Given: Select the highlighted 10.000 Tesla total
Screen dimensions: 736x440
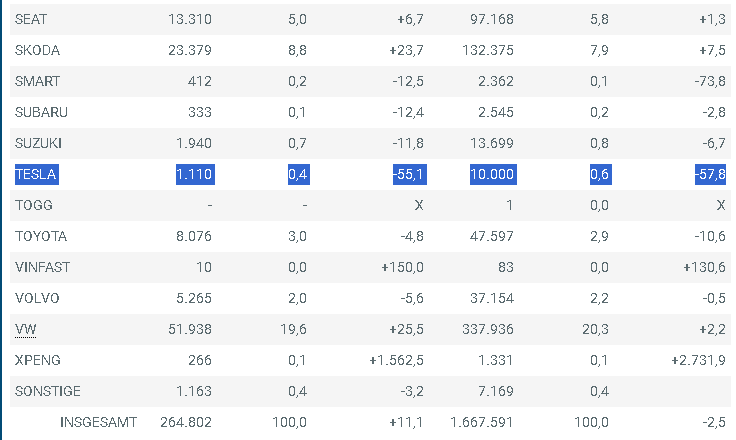Looking at the screenshot, I should (x=493, y=174).
